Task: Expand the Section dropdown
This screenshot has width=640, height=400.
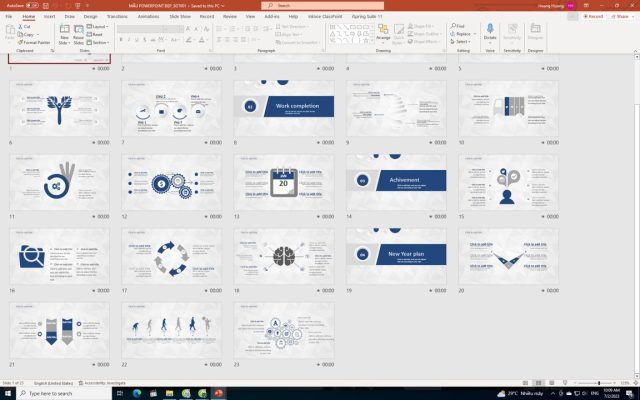Action: (x=98, y=43)
